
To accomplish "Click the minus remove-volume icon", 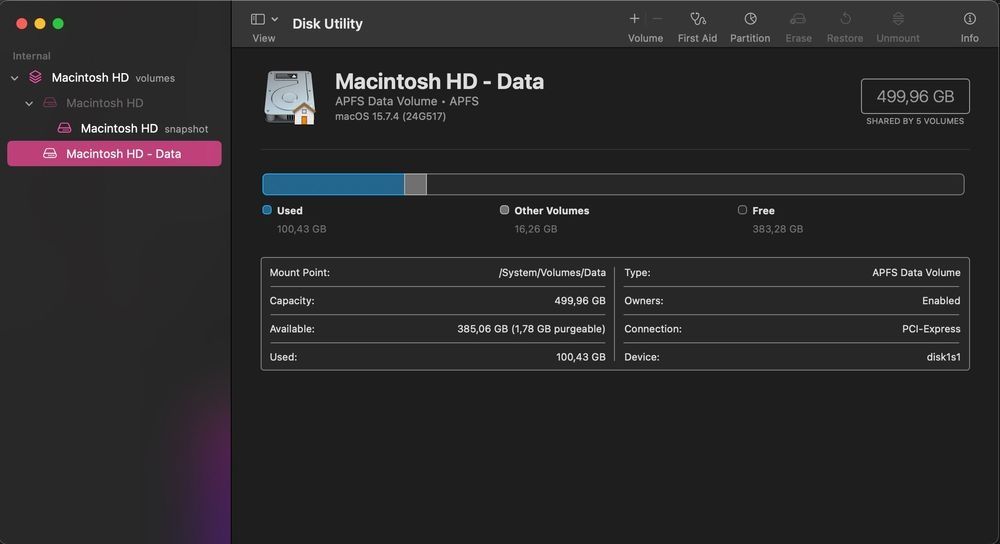I will click(x=657, y=18).
